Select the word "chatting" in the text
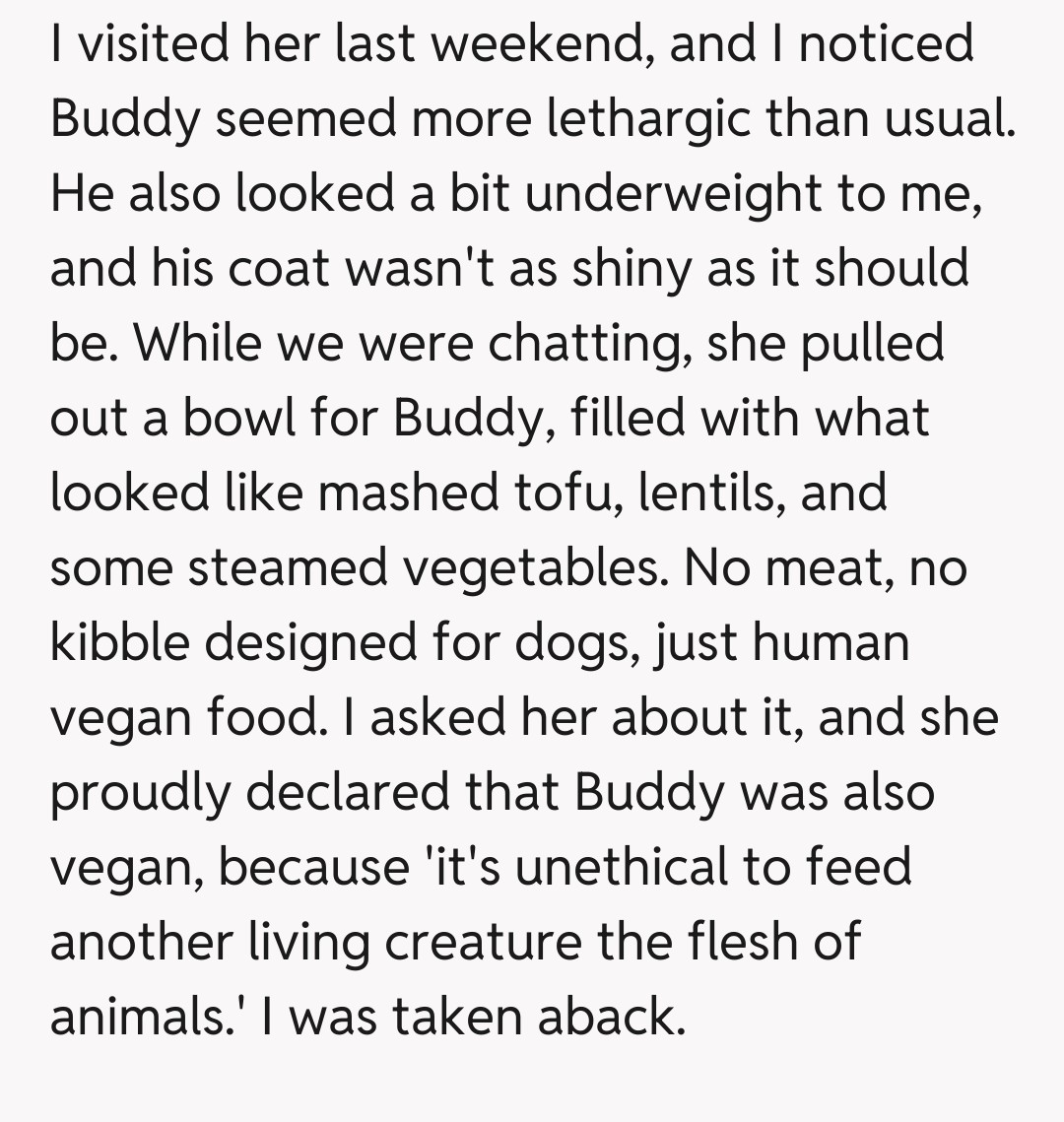The height and width of the screenshot is (1122, 1064). click(x=594, y=345)
